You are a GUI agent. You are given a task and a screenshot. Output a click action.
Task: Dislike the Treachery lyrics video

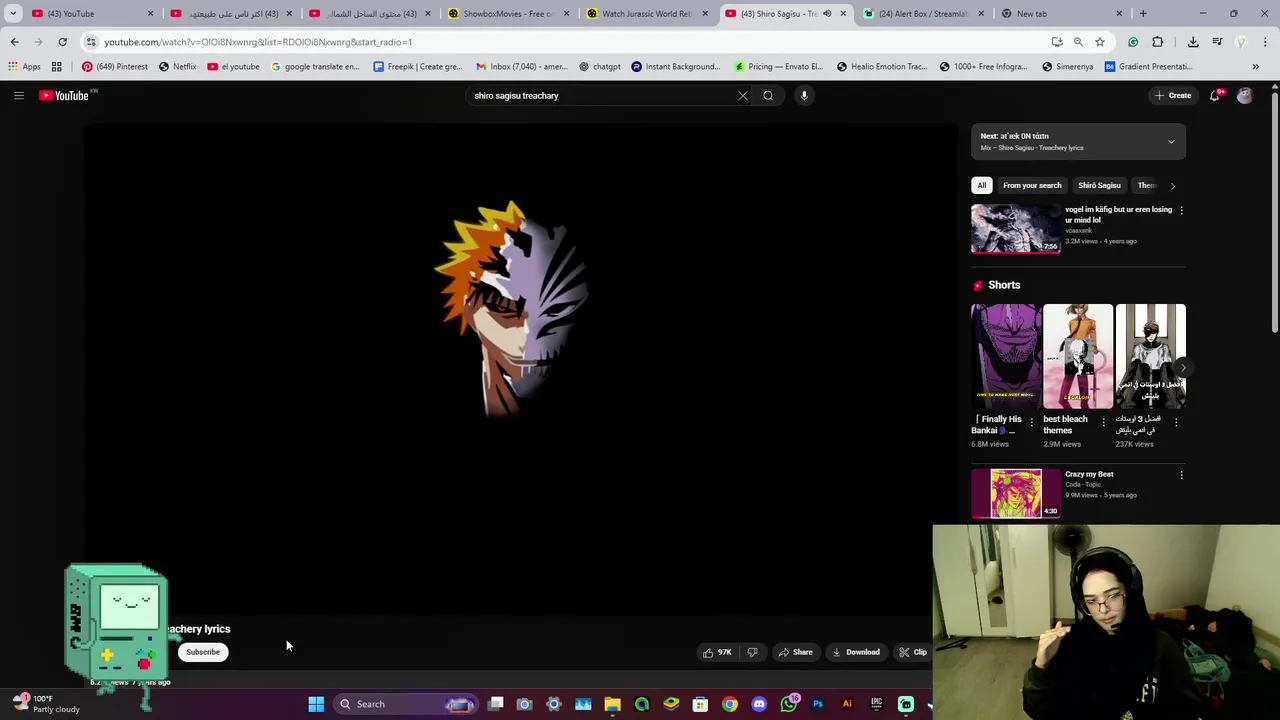click(x=753, y=652)
